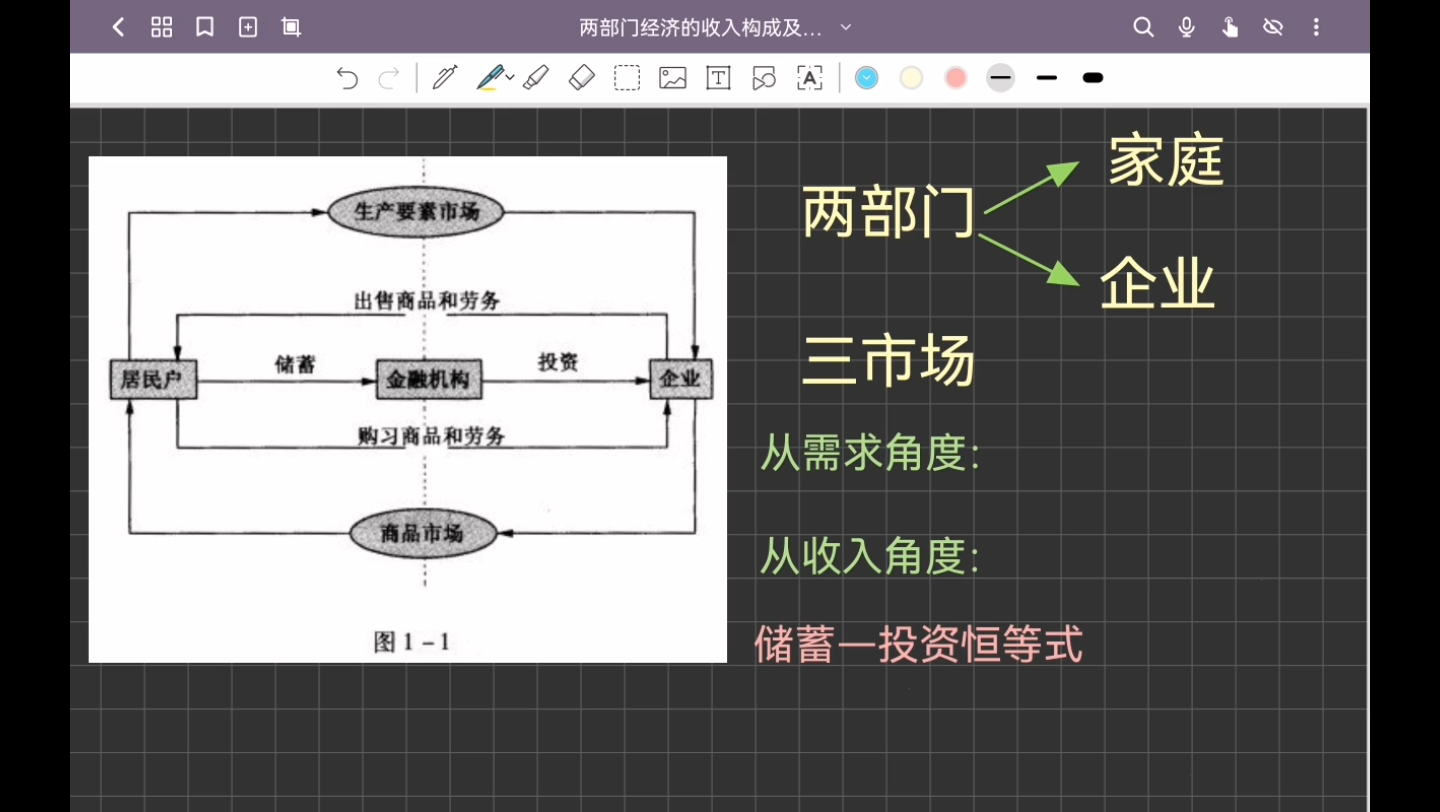Select the active fountain pen tool
This screenshot has height=812, width=1440.
tap(490, 77)
